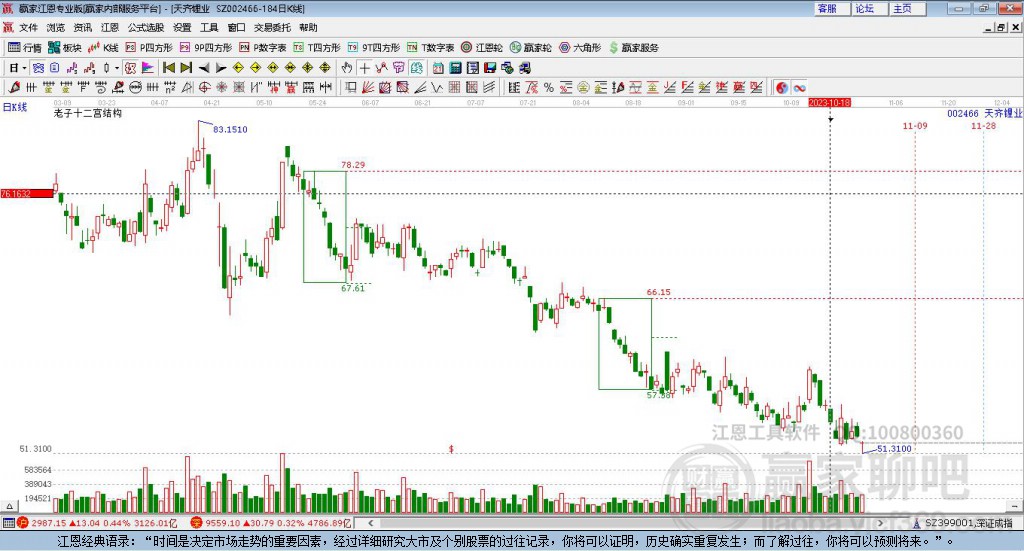Viewport: 1024px width, 551px height.
Task: Click the 002466 天齐锂业 stock label
Action: [984, 114]
